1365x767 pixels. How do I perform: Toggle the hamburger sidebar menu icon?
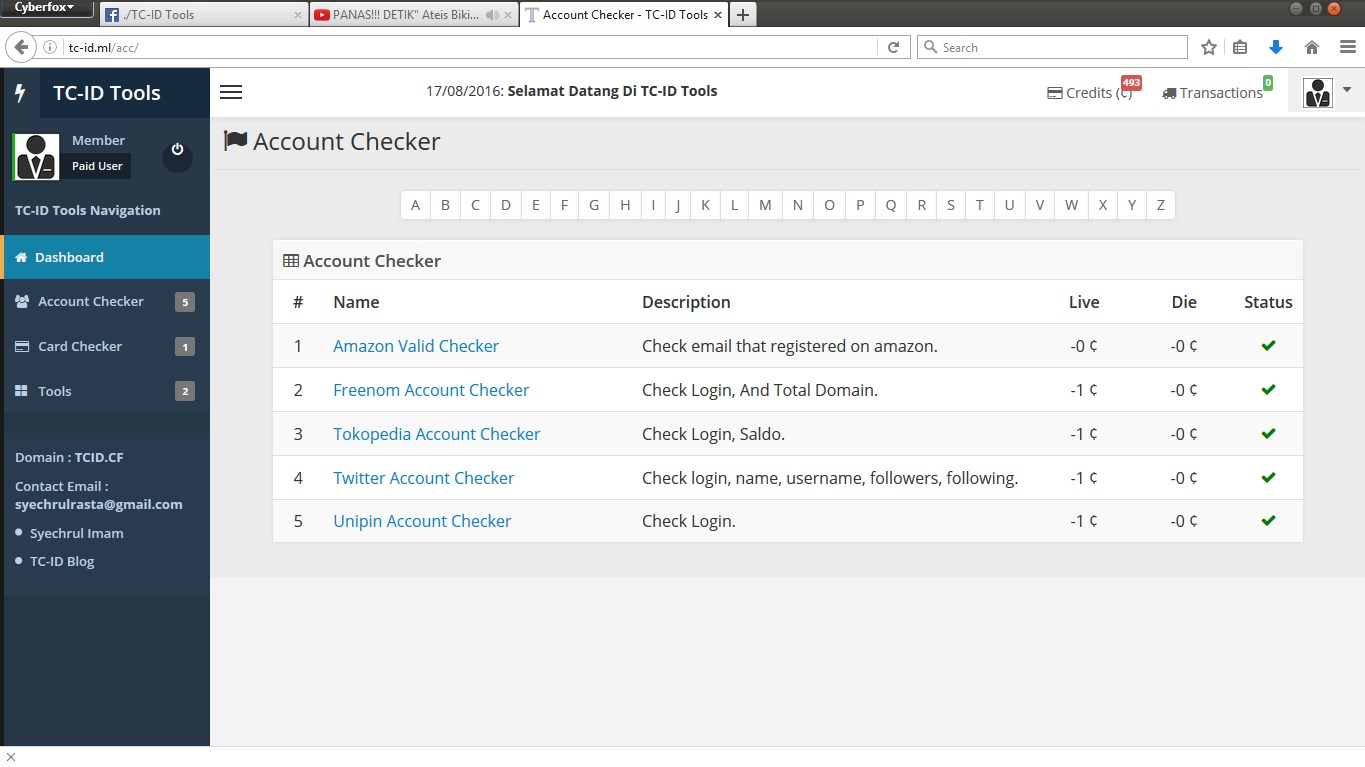click(231, 92)
